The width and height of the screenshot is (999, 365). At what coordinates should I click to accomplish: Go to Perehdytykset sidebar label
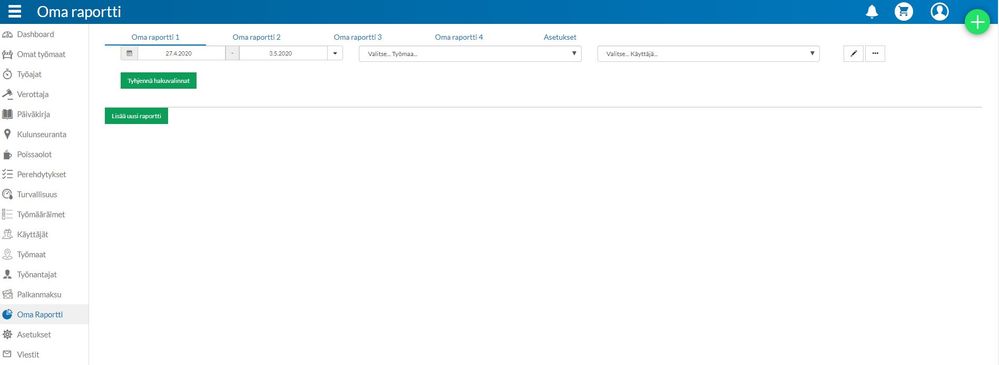41,175
